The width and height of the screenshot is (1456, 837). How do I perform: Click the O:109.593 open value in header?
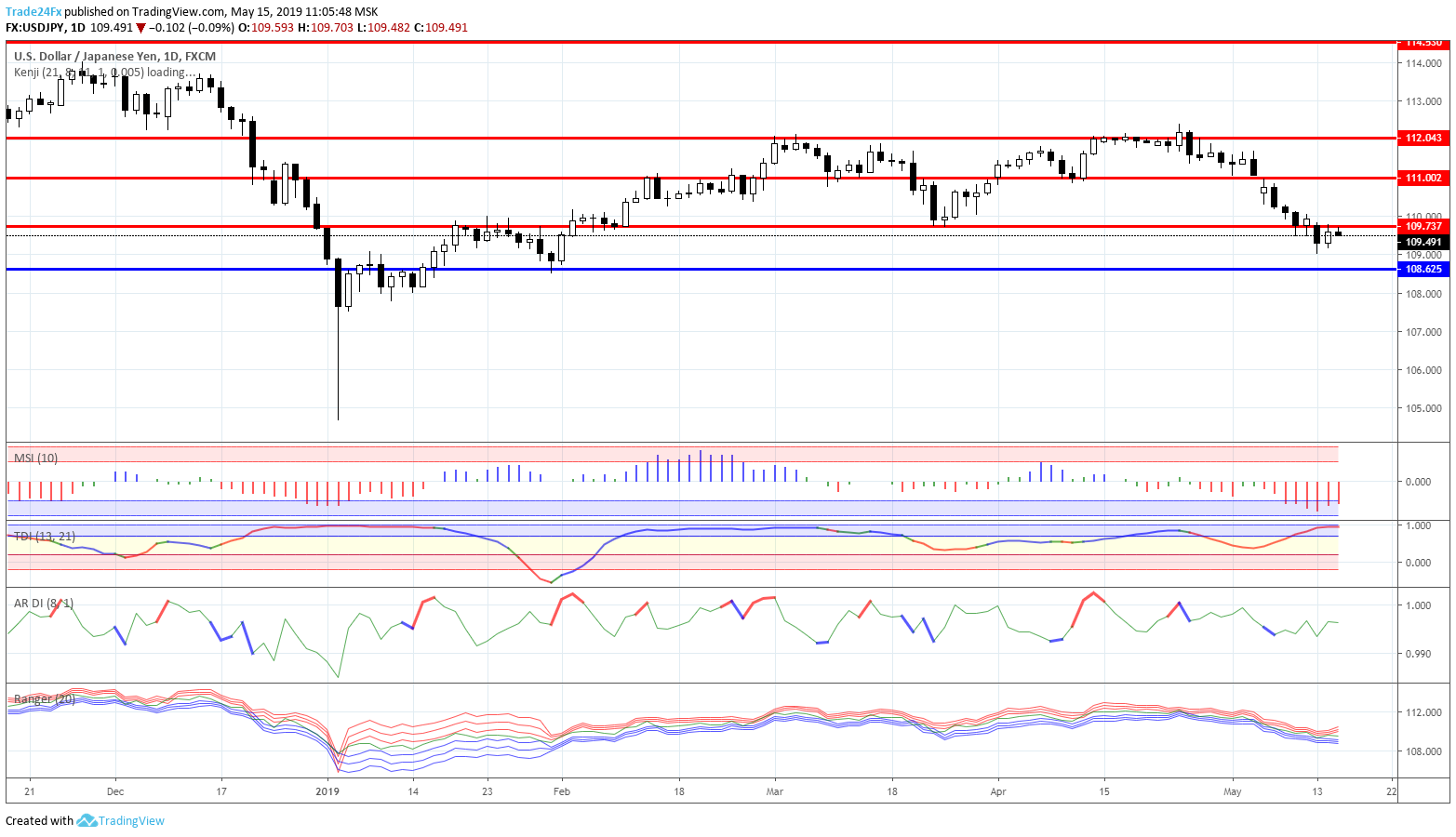pyautogui.click(x=266, y=27)
